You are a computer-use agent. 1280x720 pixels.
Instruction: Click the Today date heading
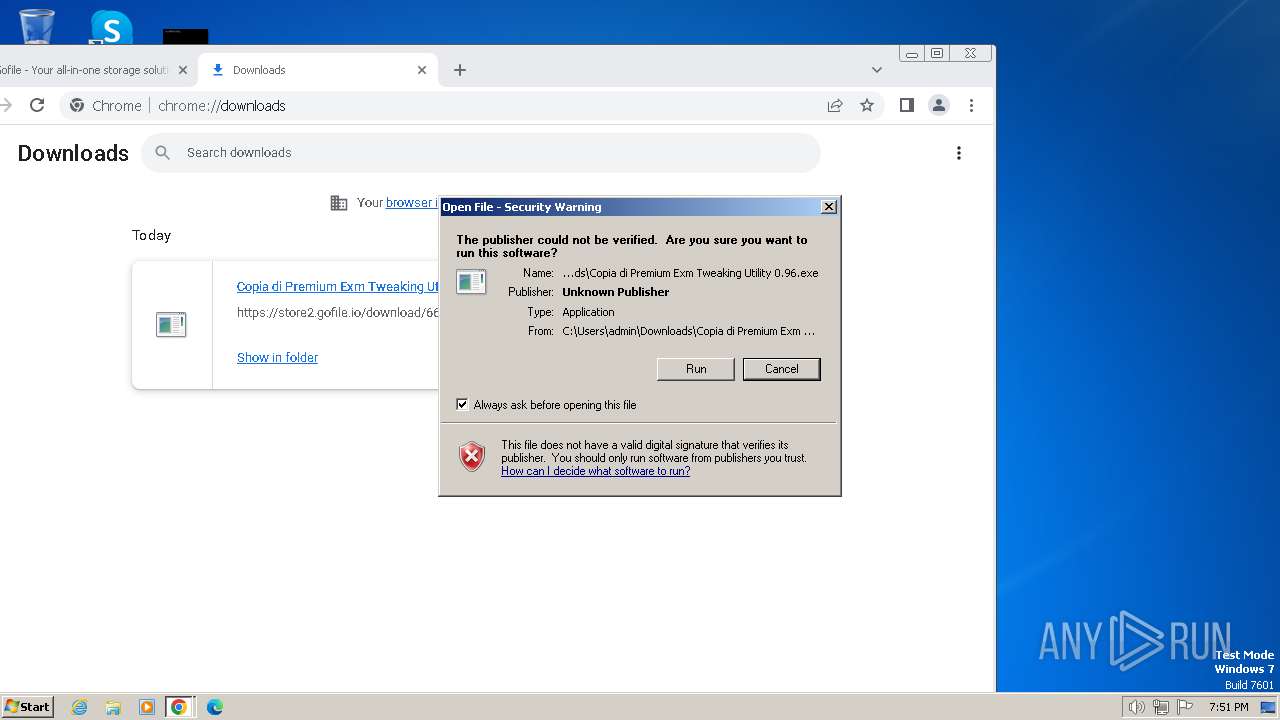(151, 235)
